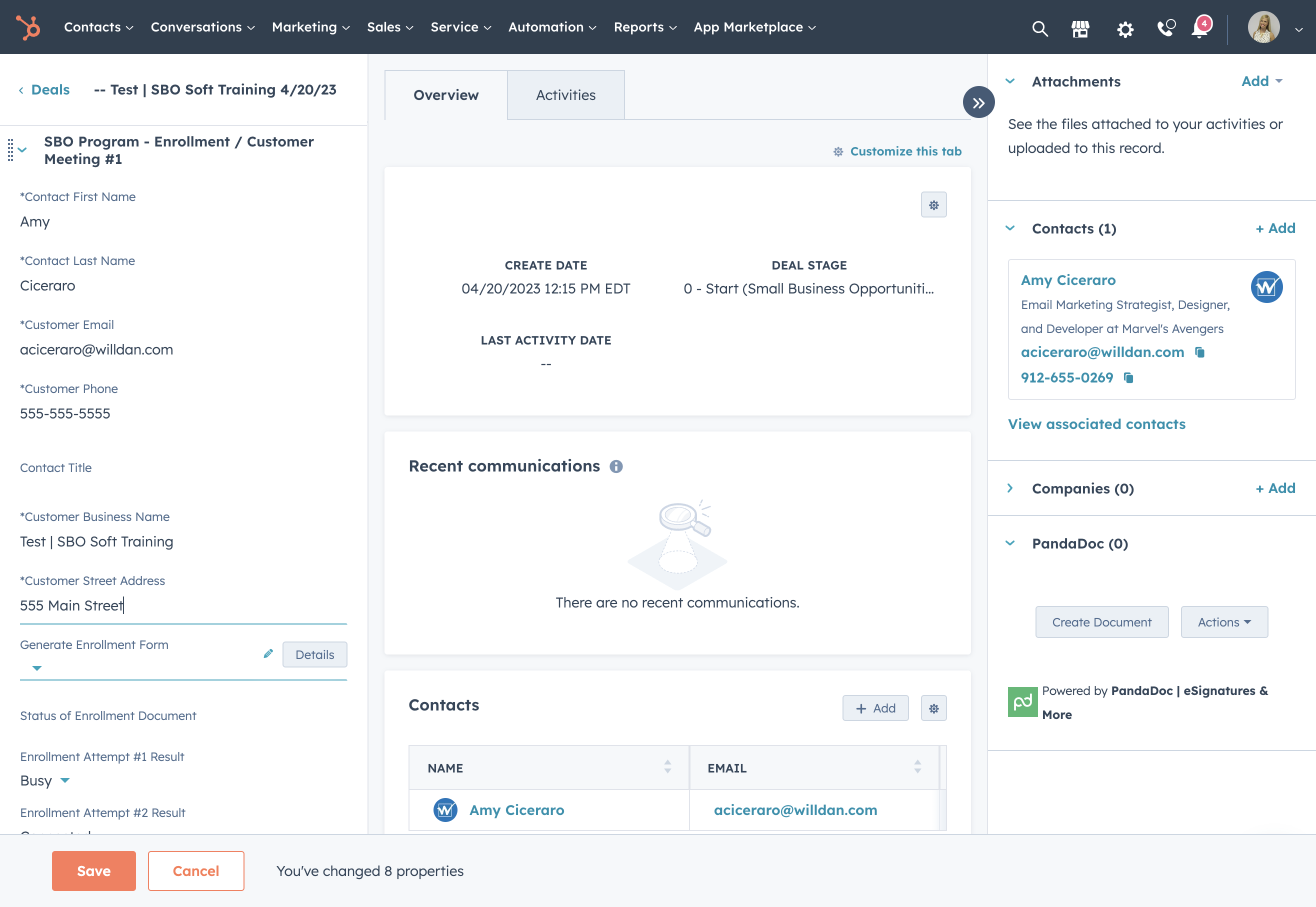Click the gear icon in Contacts card
Screen dimensions: 1316x907
(933, 708)
